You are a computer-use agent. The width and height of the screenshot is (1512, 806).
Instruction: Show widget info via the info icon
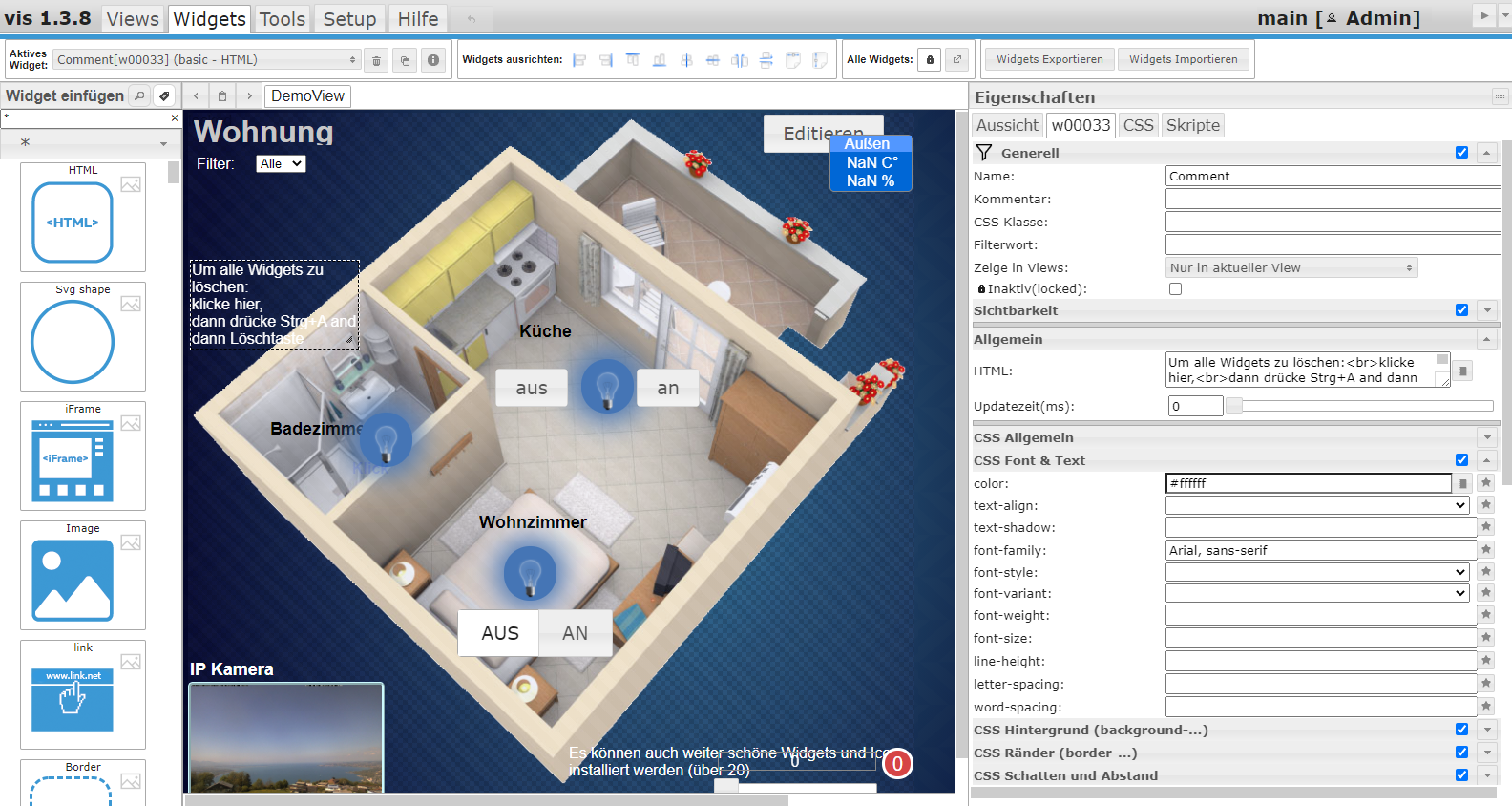coord(433,60)
